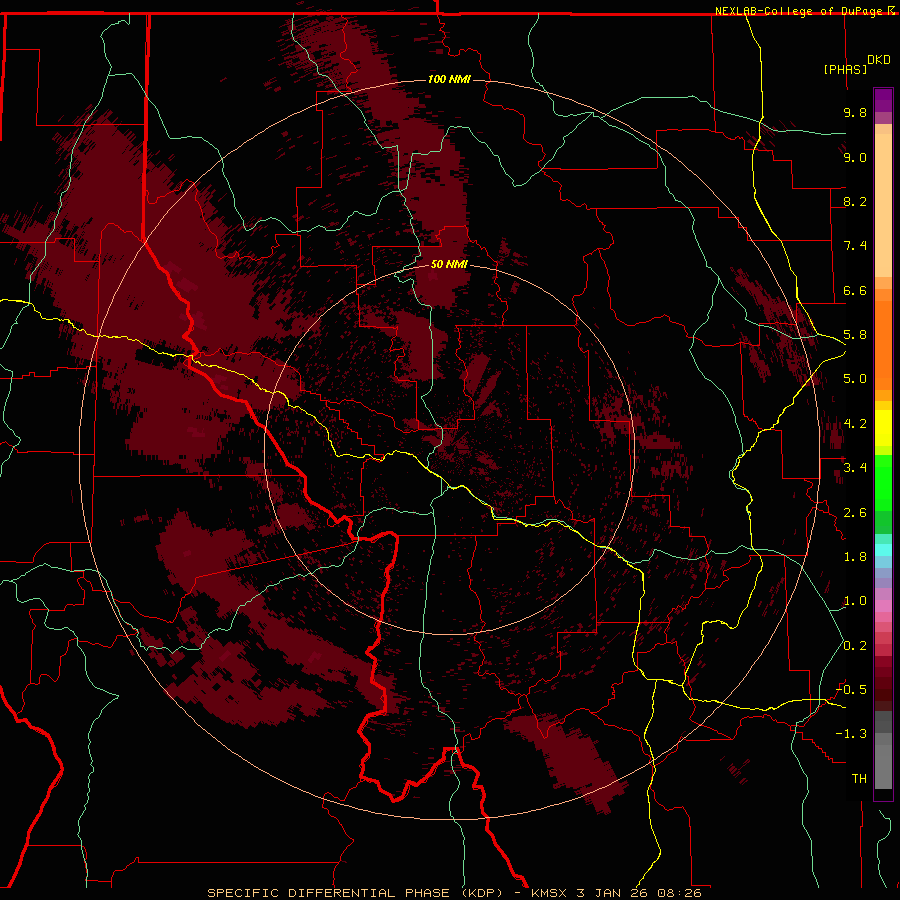Click the 1.0 legend value

[x=855, y=601]
